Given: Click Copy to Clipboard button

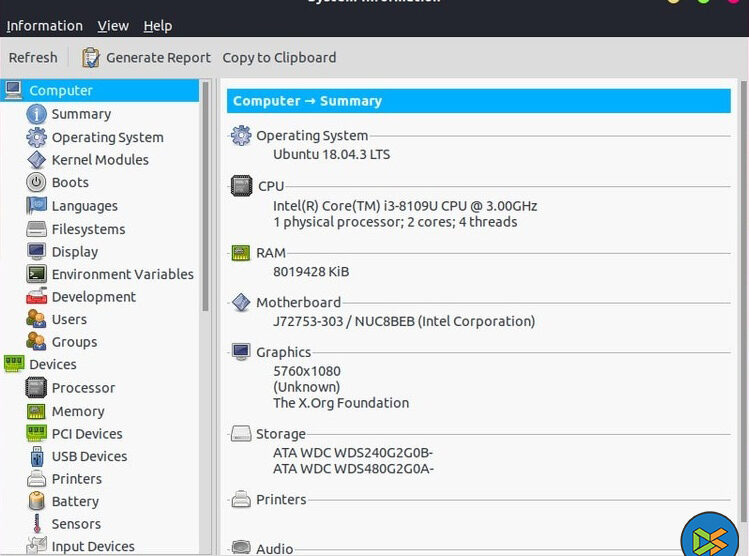Looking at the screenshot, I should click(279, 58).
